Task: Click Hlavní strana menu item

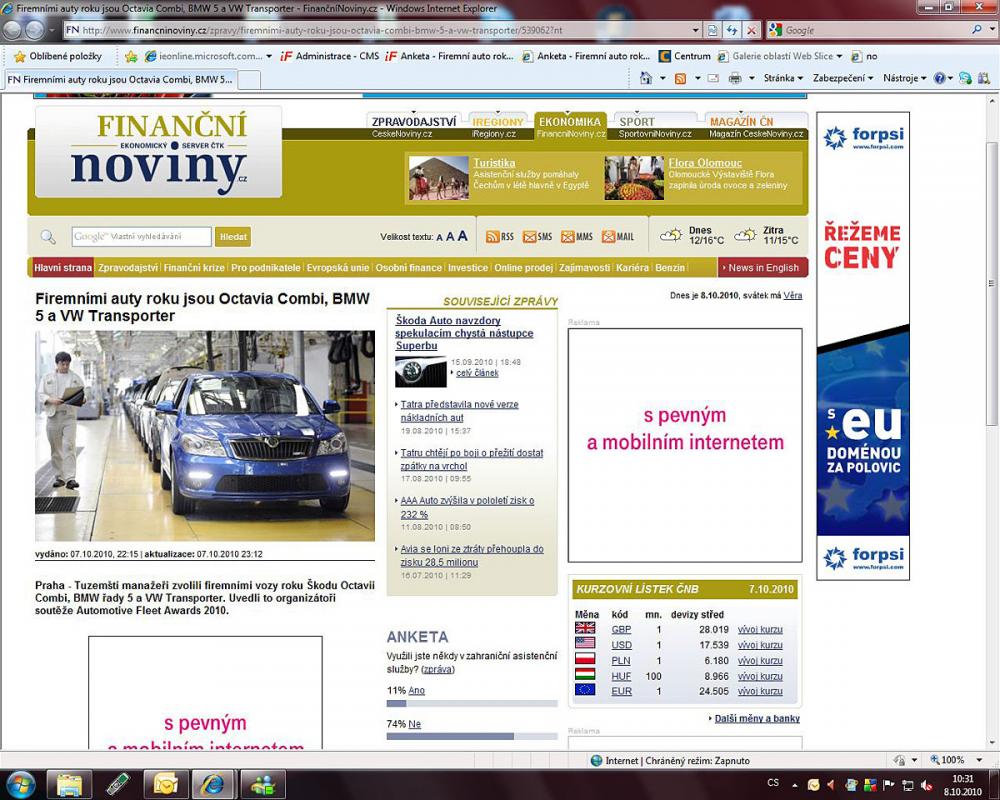Action: tap(62, 268)
